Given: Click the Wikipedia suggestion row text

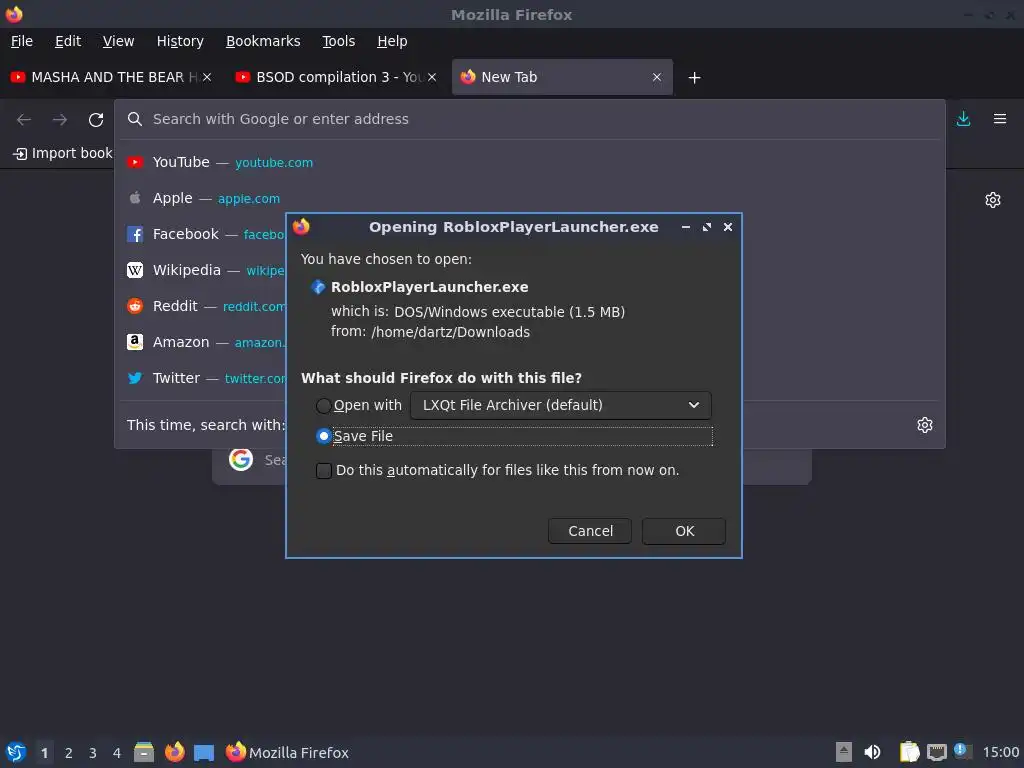Looking at the screenshot, I should (x=187, y=270).
